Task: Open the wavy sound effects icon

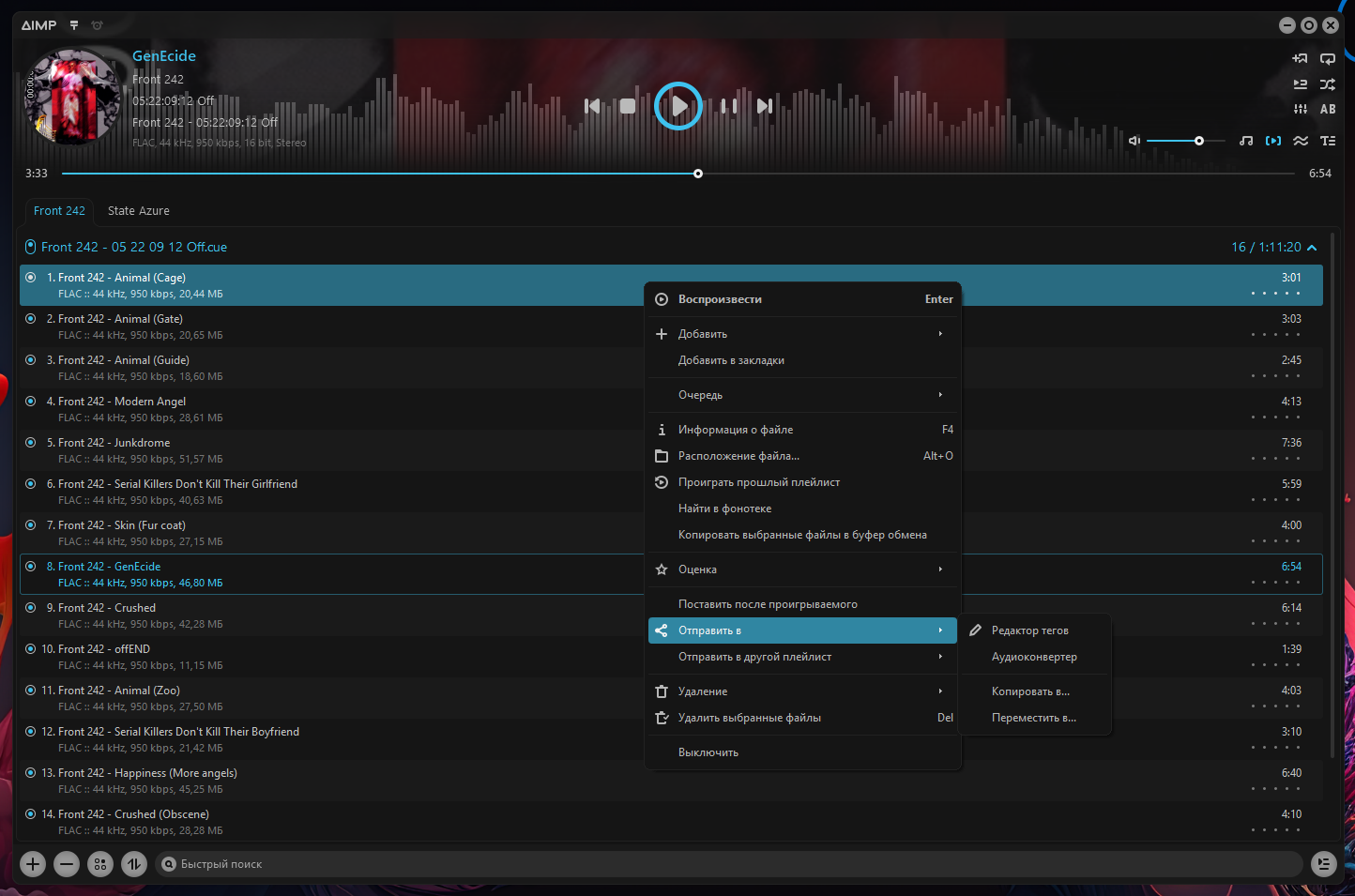Action: [x=1301, y=141]
